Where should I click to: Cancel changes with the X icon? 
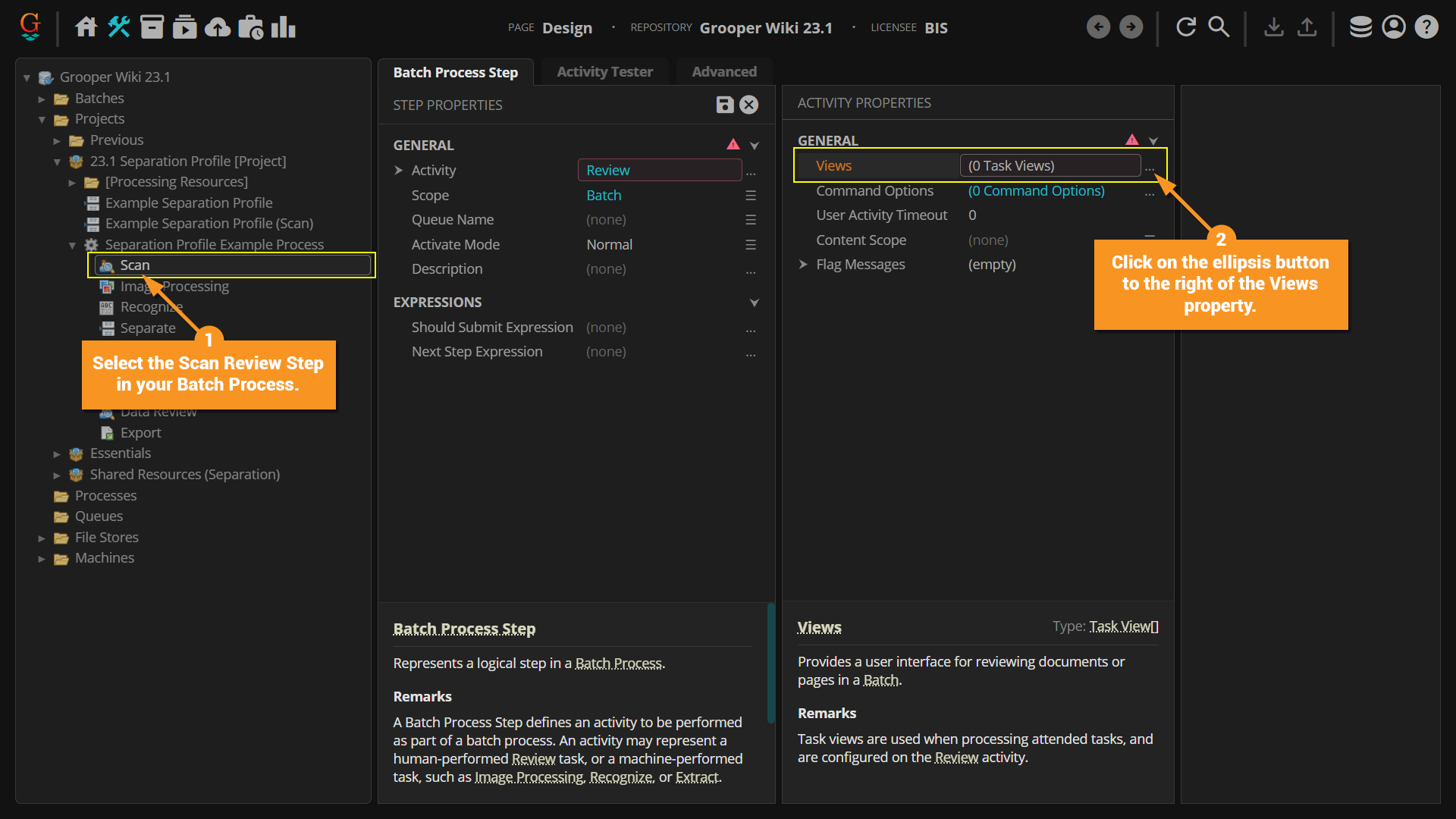point(749,105)
